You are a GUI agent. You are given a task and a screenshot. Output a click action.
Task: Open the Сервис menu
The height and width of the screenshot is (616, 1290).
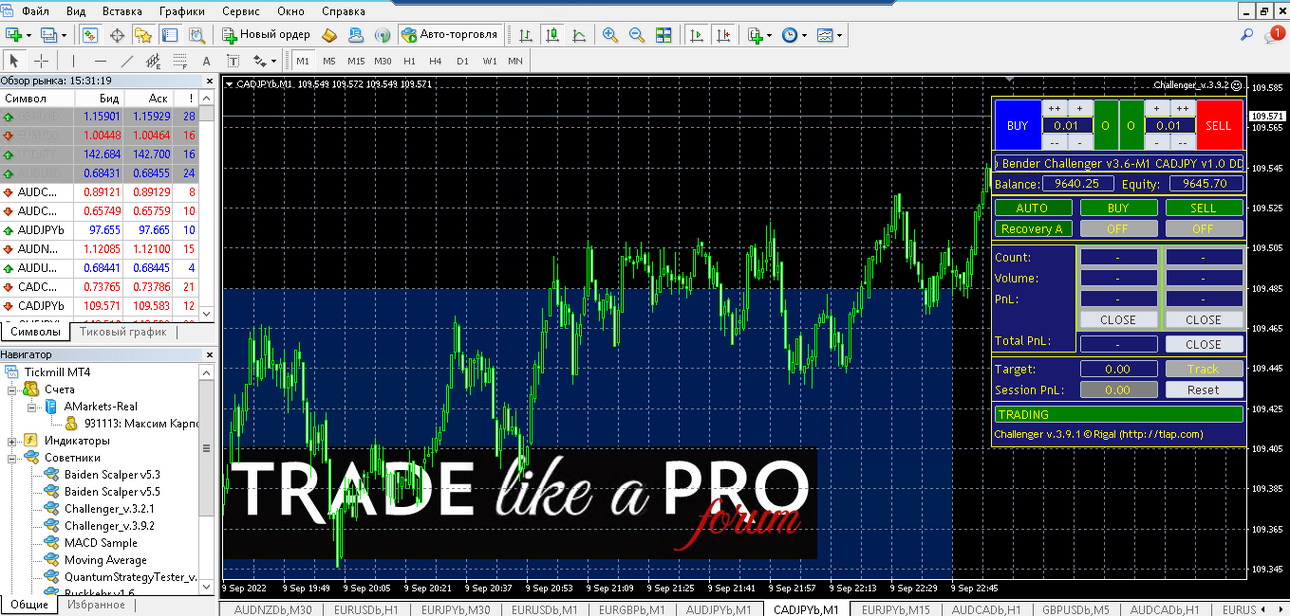coord(241,11)
